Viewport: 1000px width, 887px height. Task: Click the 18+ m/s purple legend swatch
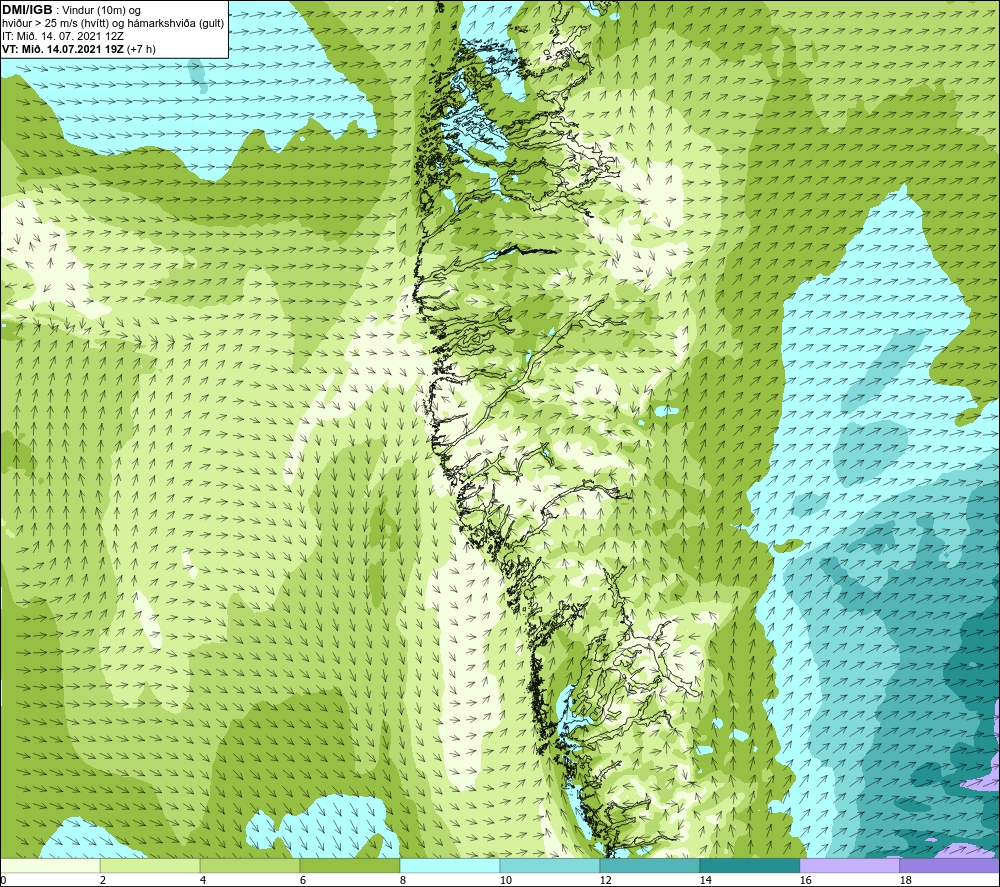coord(950,865)
